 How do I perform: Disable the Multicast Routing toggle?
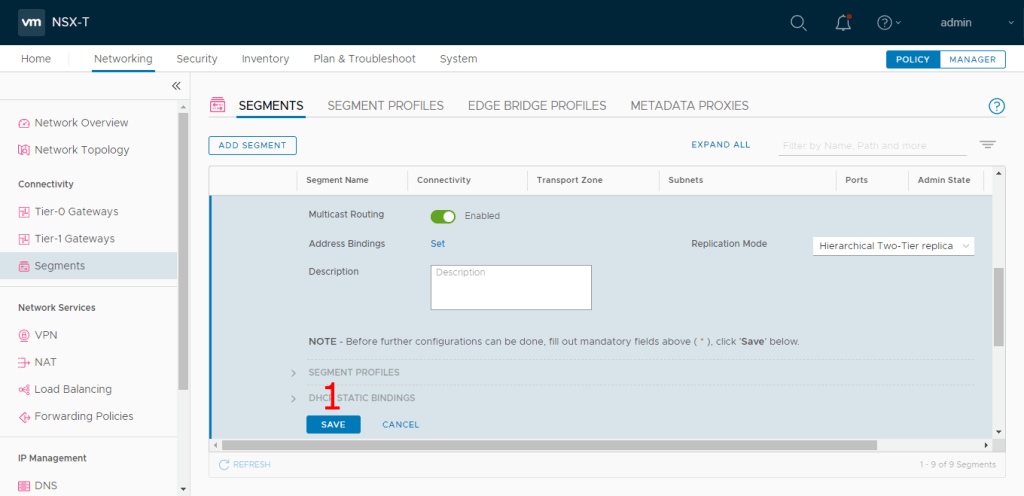(x=443, y=216)
